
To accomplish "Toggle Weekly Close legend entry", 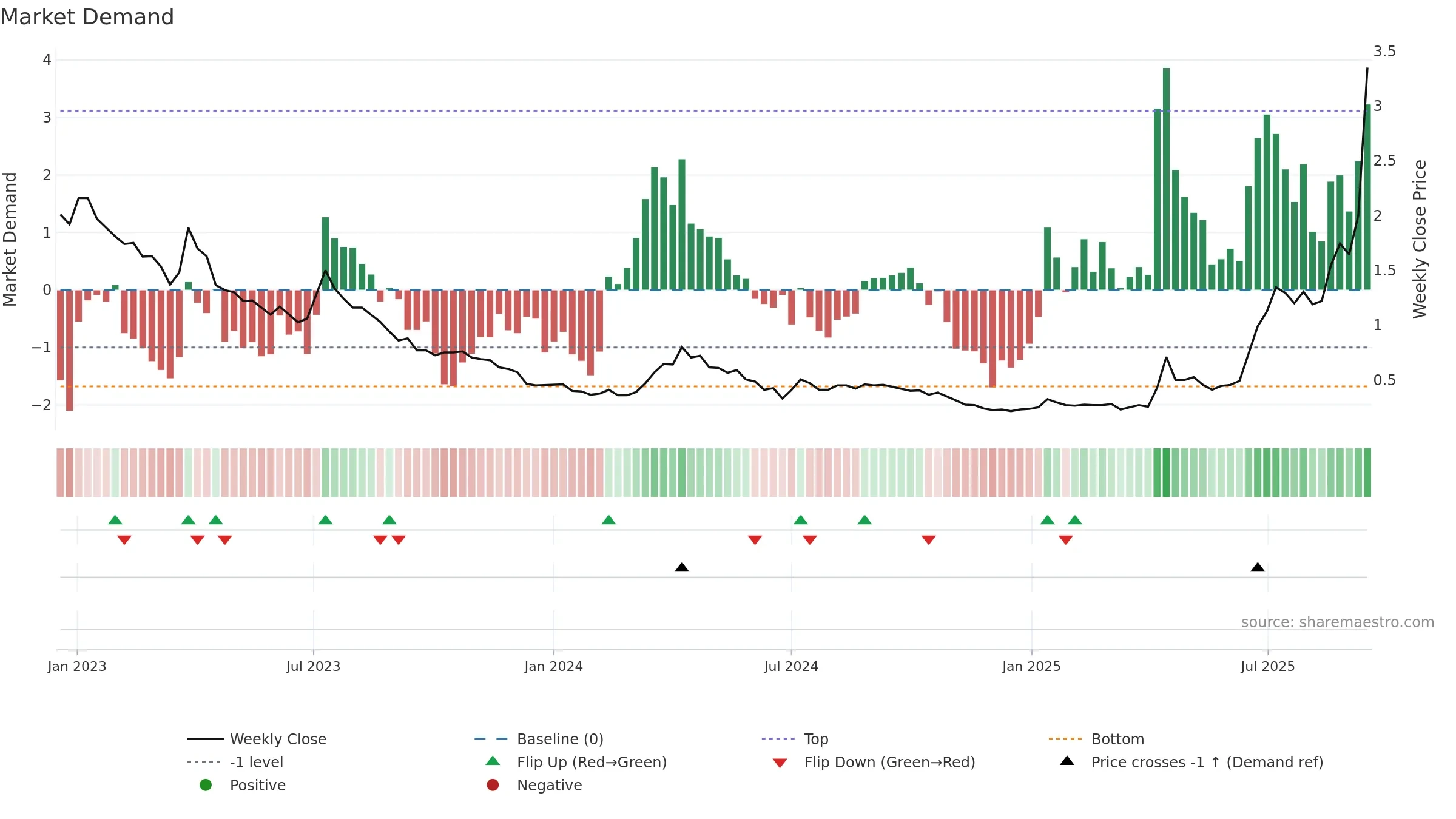I will coord(257,739).
